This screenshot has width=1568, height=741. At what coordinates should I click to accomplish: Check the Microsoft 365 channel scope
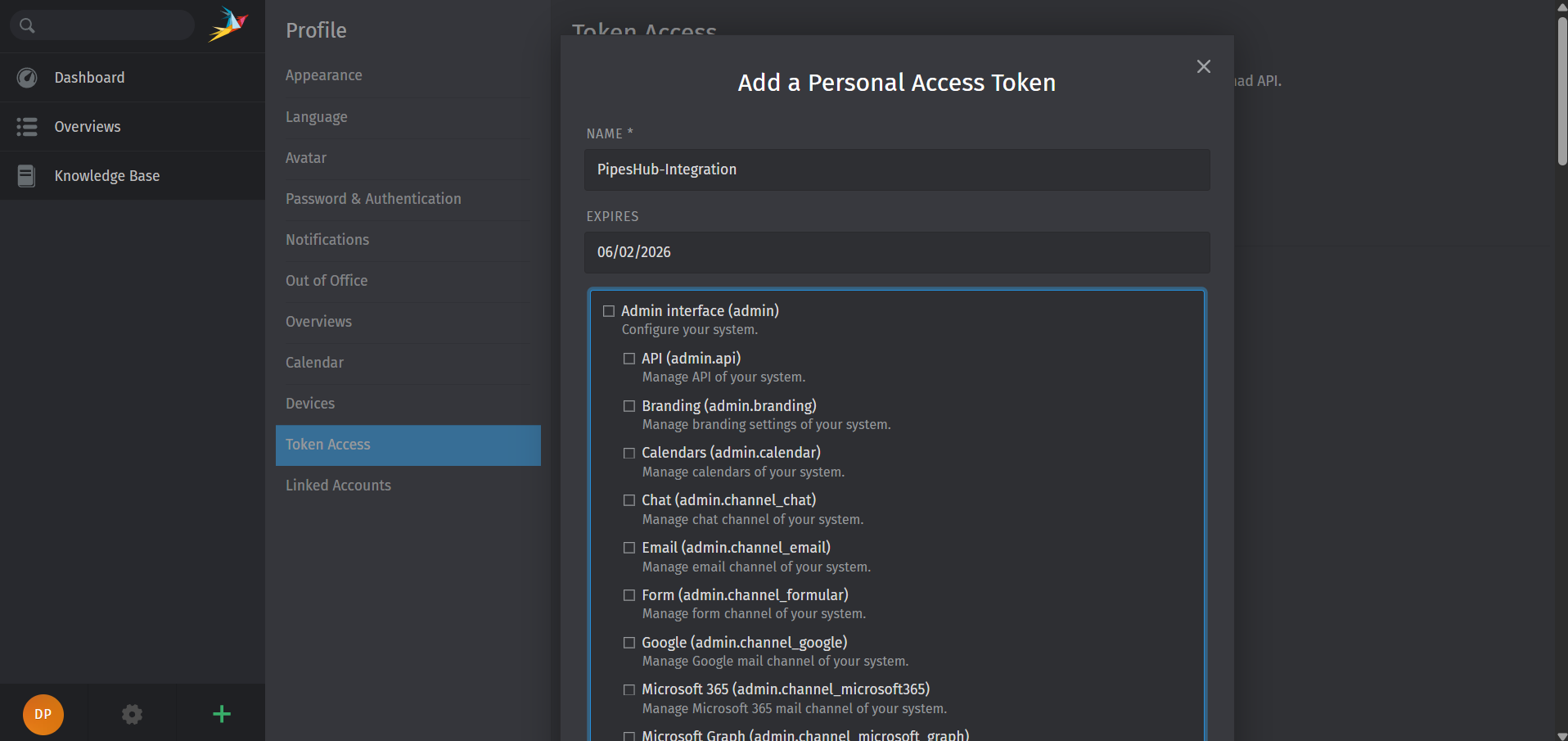(629, 689)
